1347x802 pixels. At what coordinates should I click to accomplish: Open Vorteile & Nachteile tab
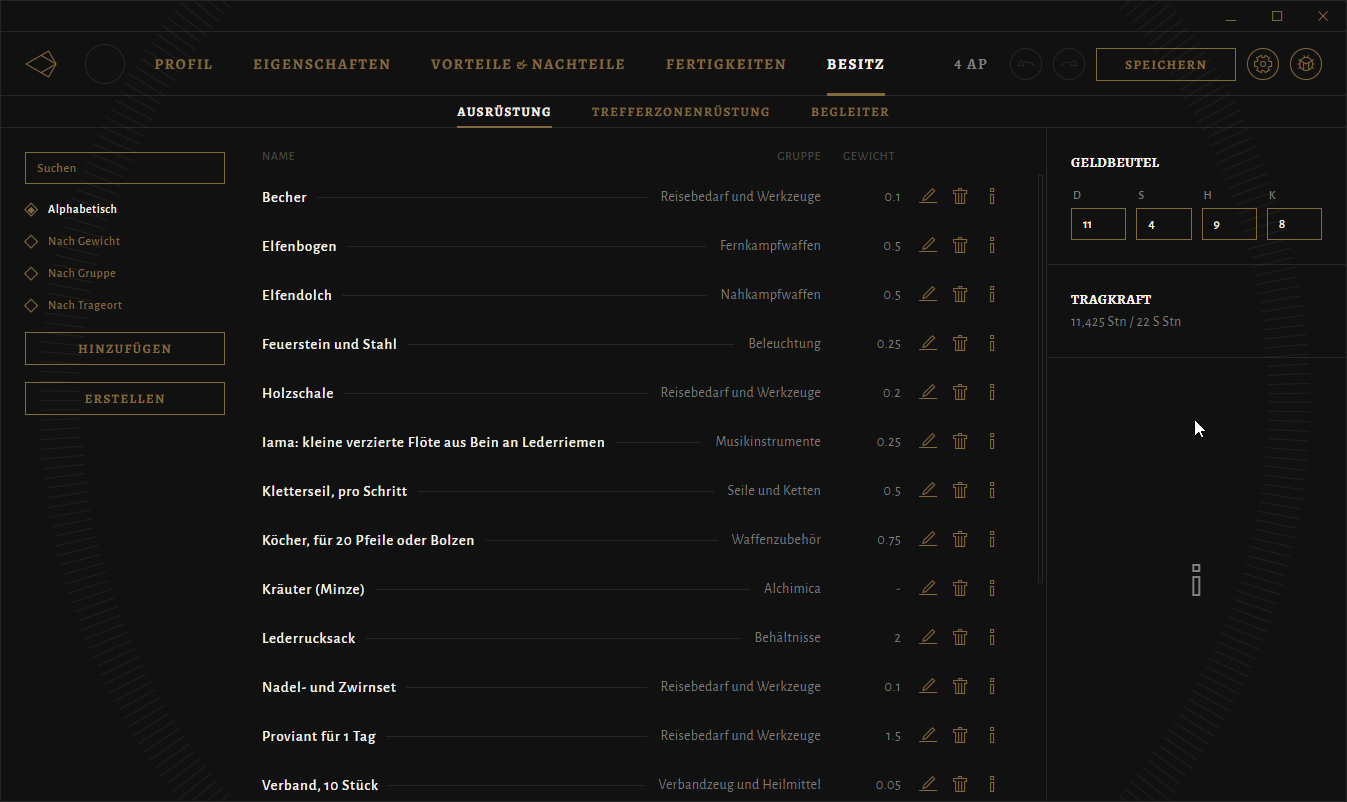tap(528, 64)
